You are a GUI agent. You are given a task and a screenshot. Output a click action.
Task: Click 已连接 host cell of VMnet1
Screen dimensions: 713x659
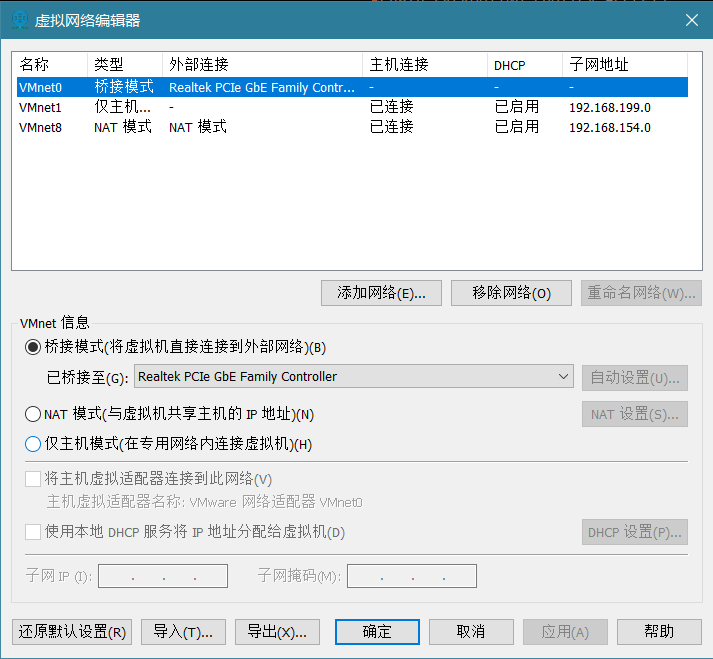coord(392,107)
